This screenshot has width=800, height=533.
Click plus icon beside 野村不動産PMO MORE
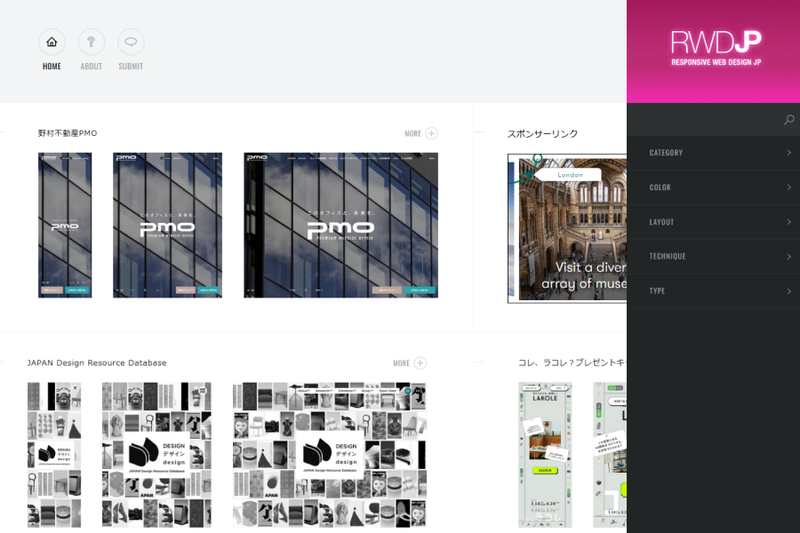point(431,133)
